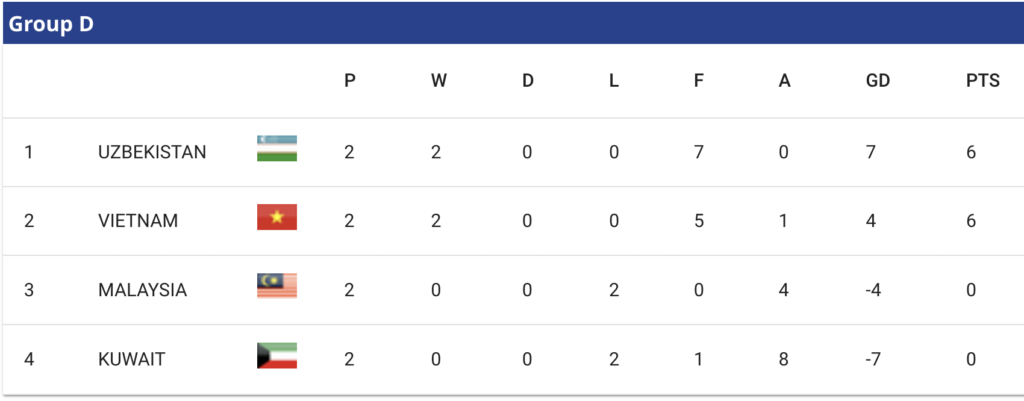
Task: Select the F goals-for column header
Action: [x=698, y=81]
